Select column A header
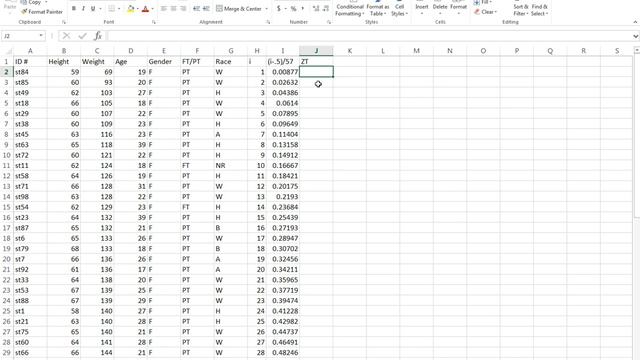The image size is (640, 360). click(30, 51)
